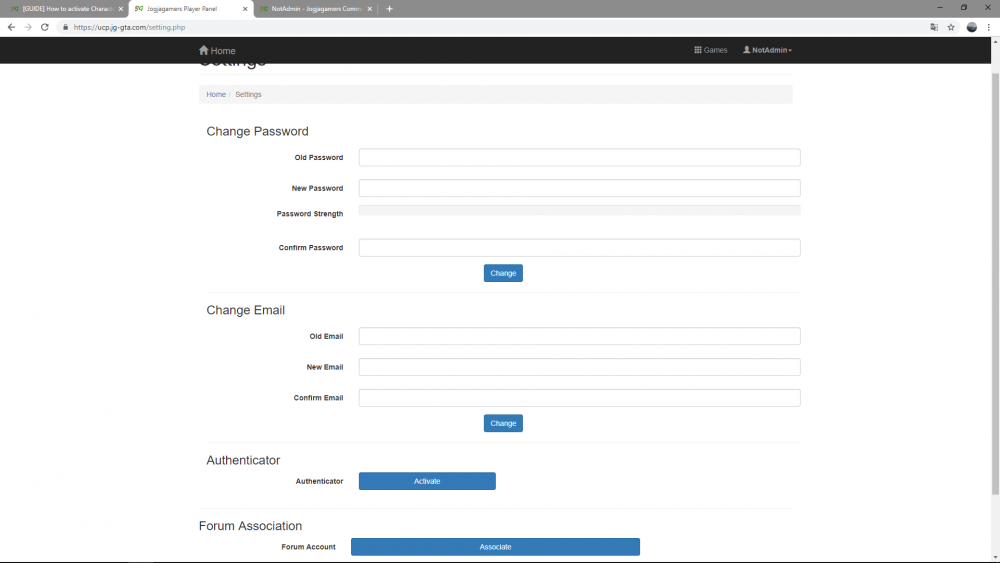This screenshot has height=563, width=1000.
Task: Bookmark this page with the star icon
Action: pos(951,27)
